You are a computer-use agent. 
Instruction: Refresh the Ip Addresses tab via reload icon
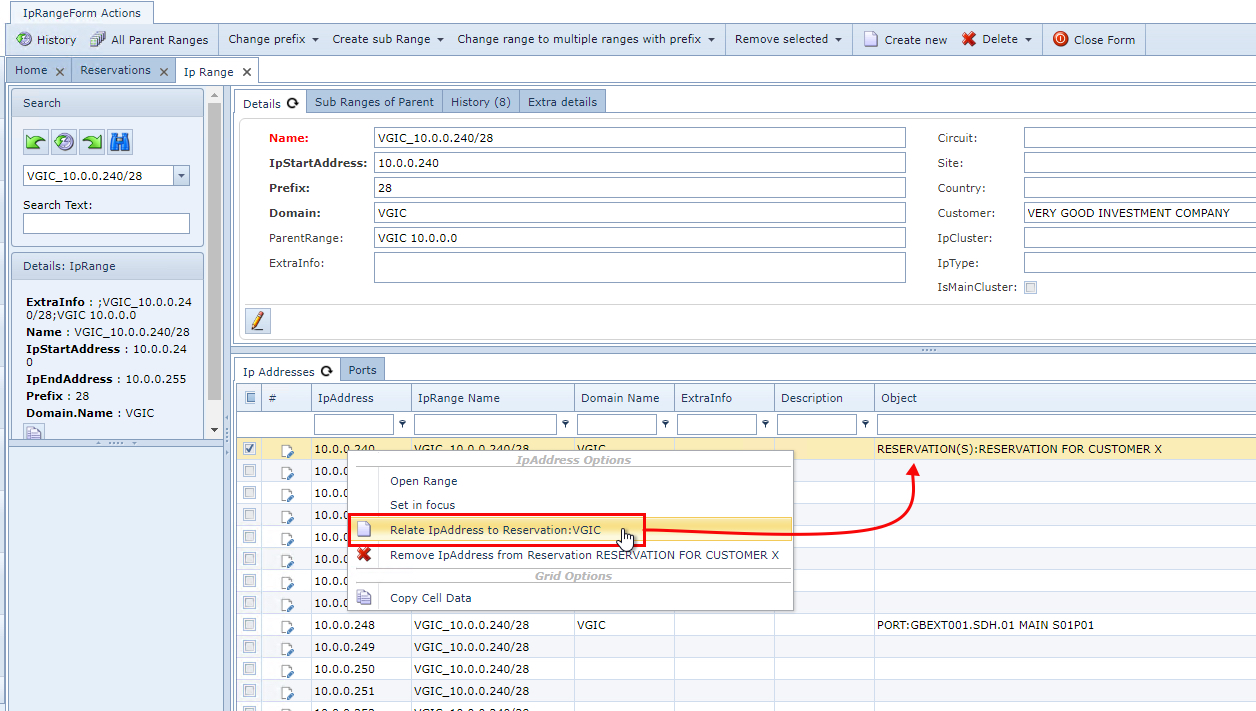pyautogui.click(x=326, y=371)
